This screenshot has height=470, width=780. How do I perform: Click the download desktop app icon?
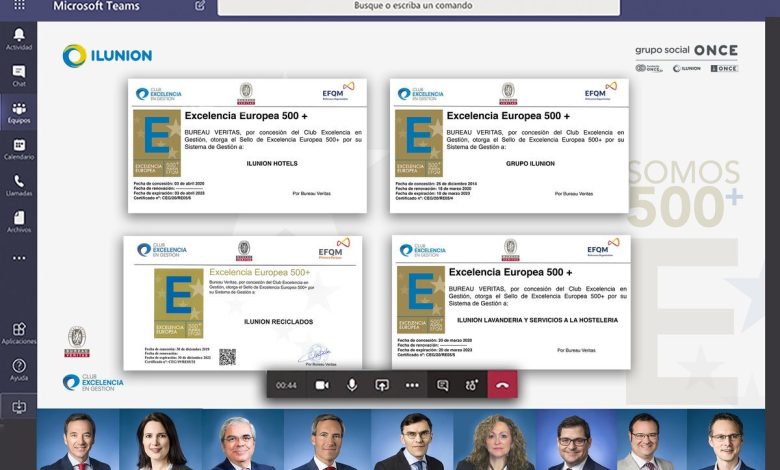pyautogui.click(x=19, y=407)
